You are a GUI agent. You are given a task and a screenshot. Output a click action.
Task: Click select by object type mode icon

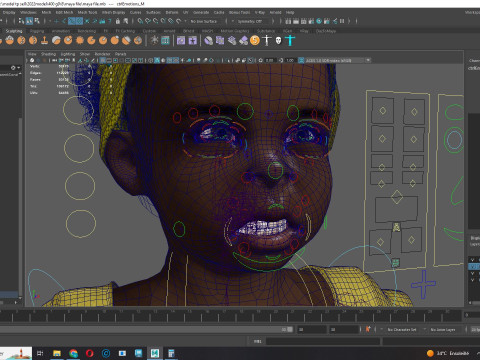click(29, 21)
